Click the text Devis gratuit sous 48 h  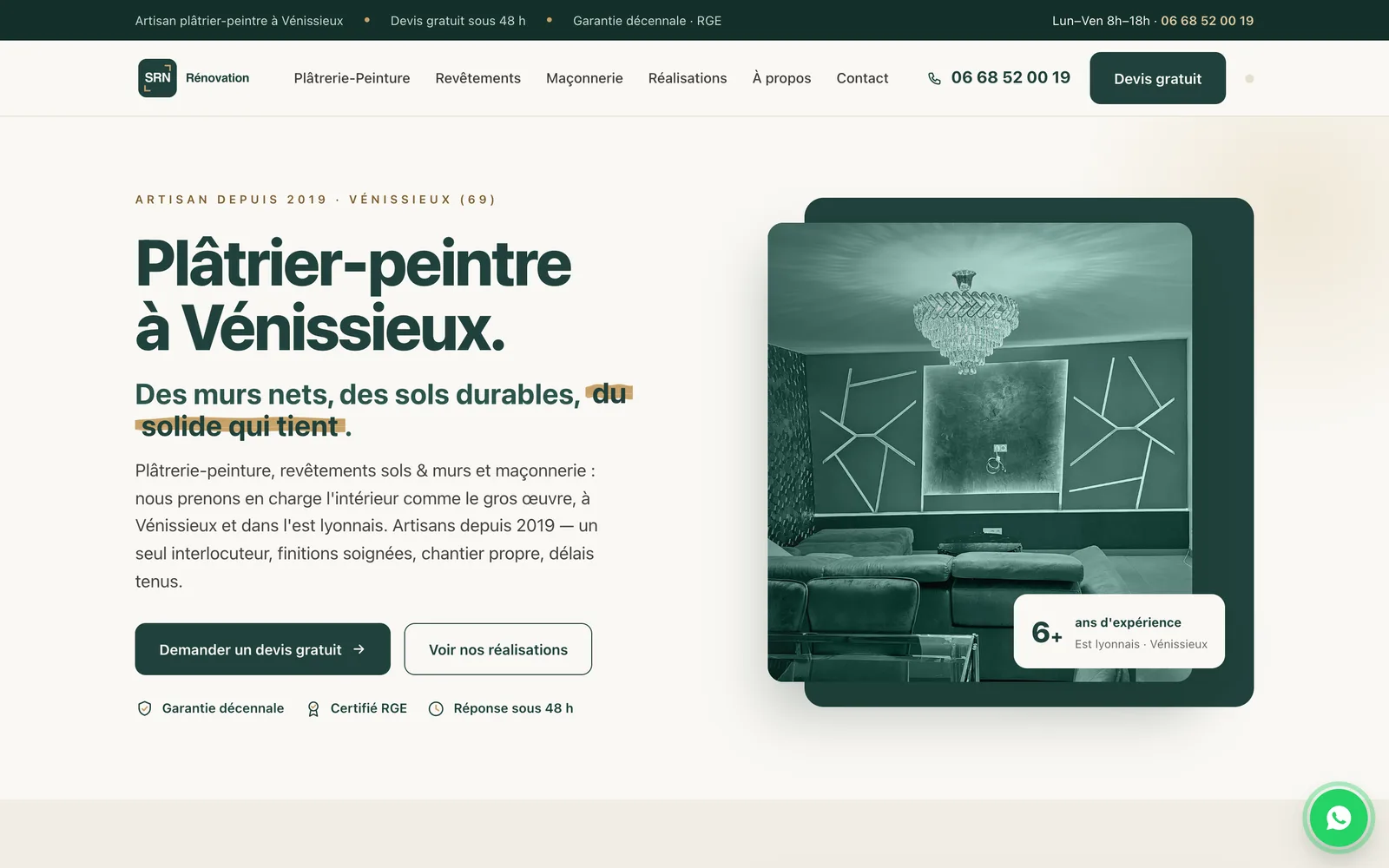coord(458,21)
